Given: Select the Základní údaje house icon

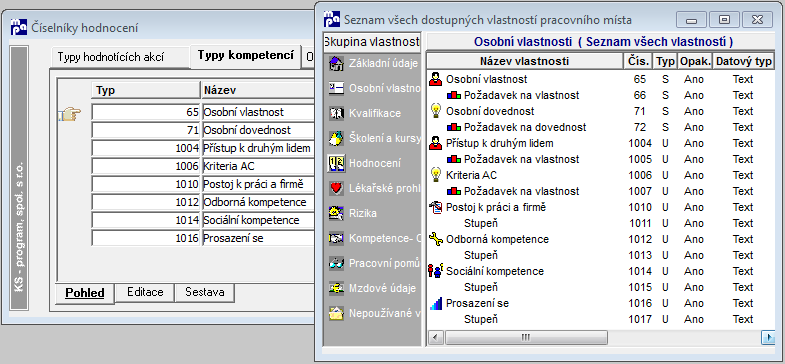Looking at the screenshot, I should coord(336,64).
